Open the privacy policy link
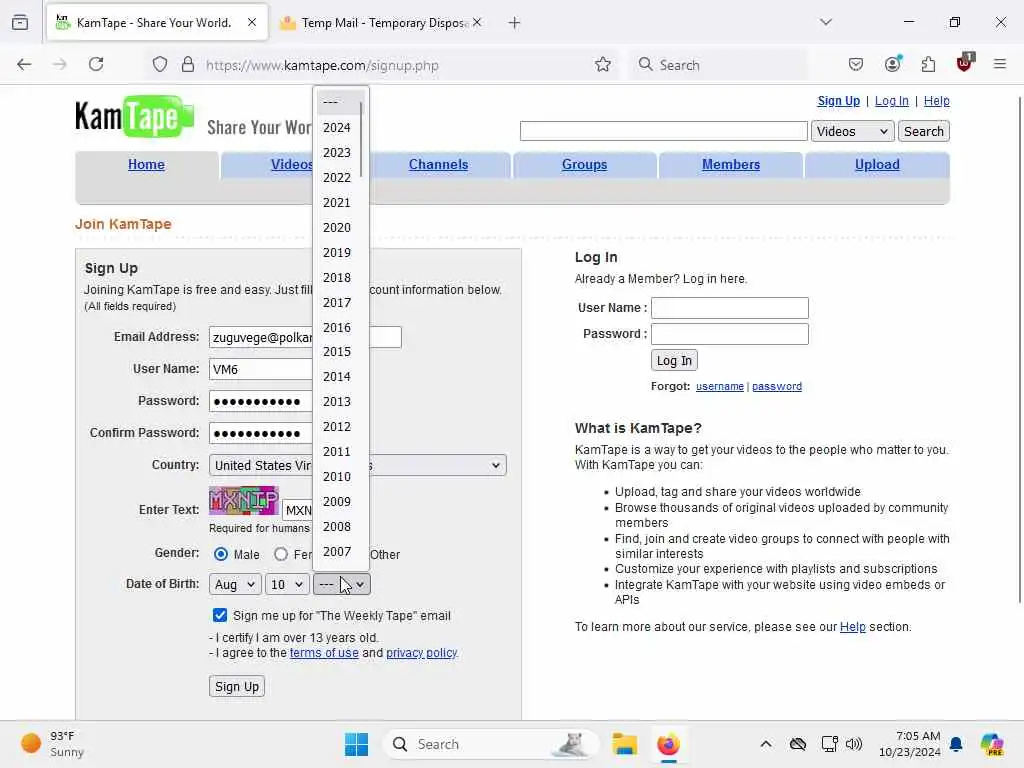The width and height of the screenshot is (1024, 768). pos(421,652)
